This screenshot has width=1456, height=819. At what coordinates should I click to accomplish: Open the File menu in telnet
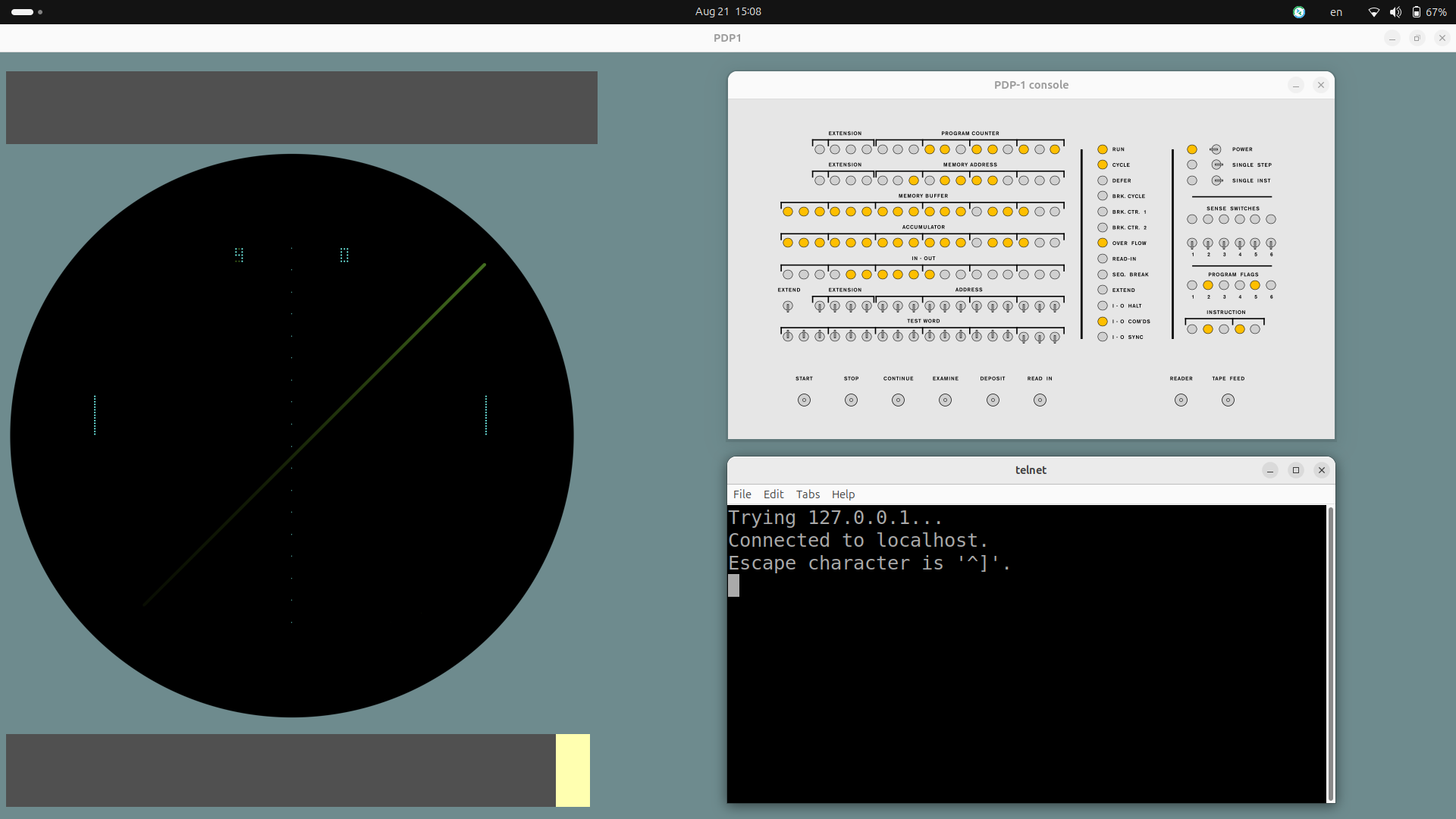742,494
